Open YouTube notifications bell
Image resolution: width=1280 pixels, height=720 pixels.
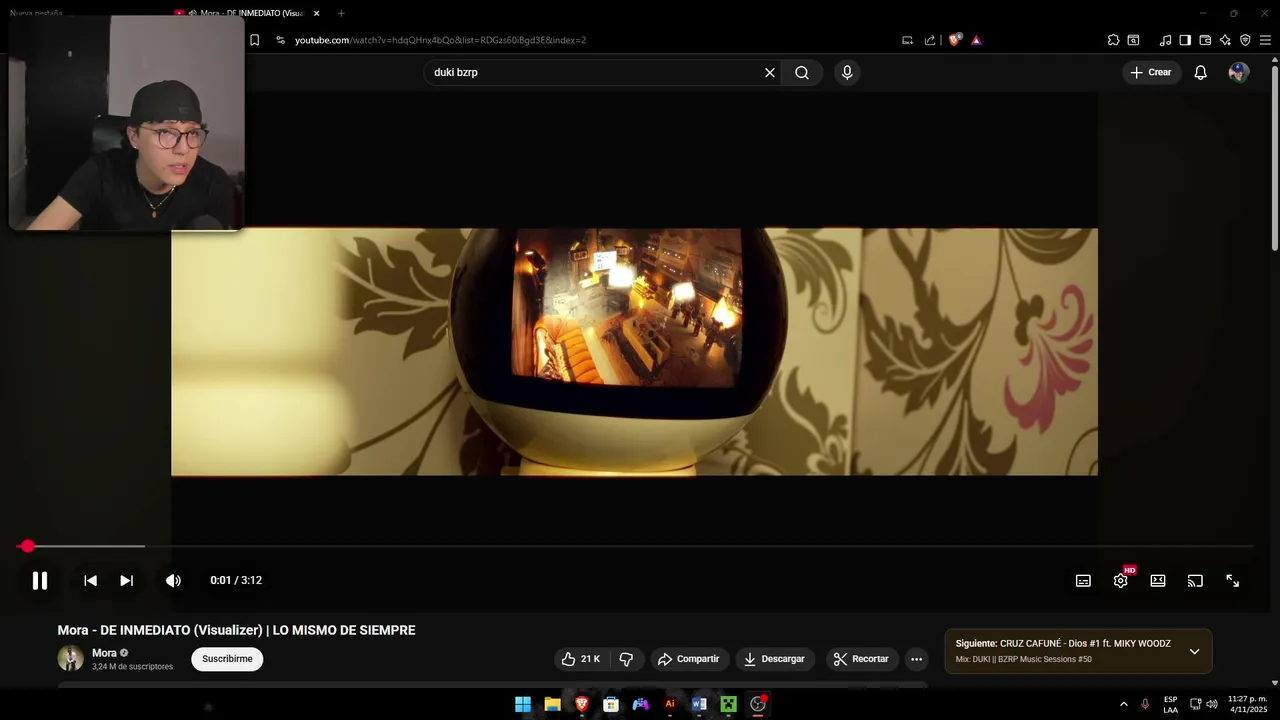(x=1201, y=72)
